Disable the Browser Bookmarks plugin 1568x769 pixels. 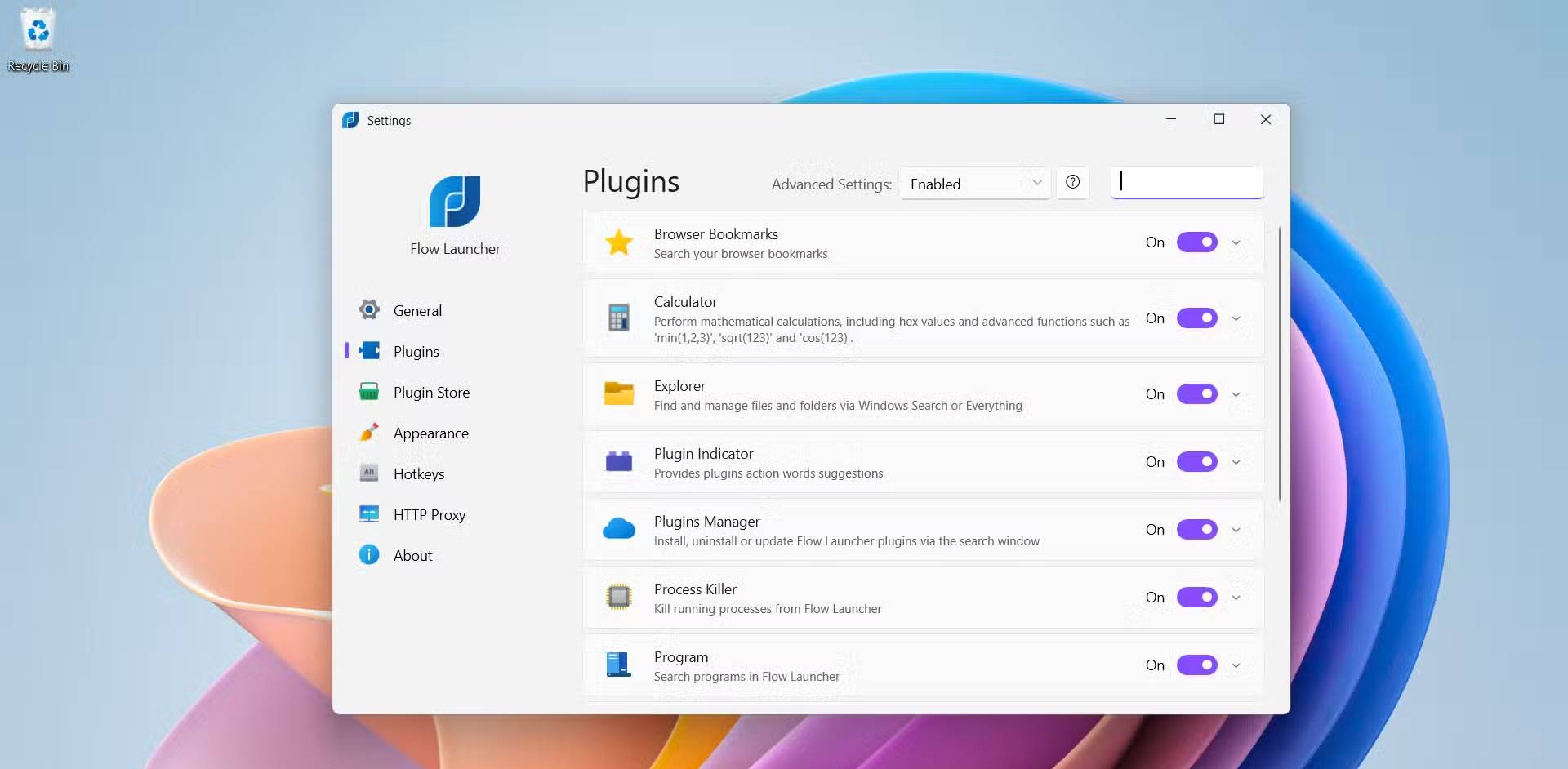pos(1196,242)
